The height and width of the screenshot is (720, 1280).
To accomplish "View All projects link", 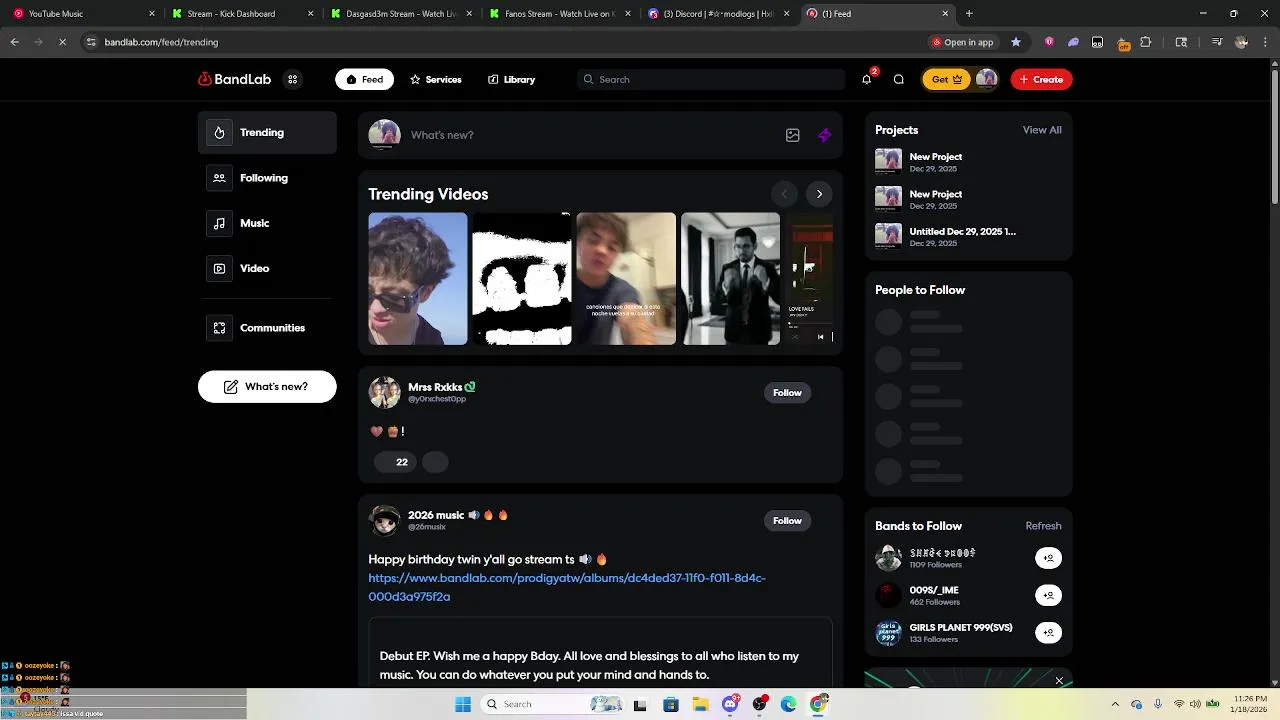I will [x=1042, y=130].
